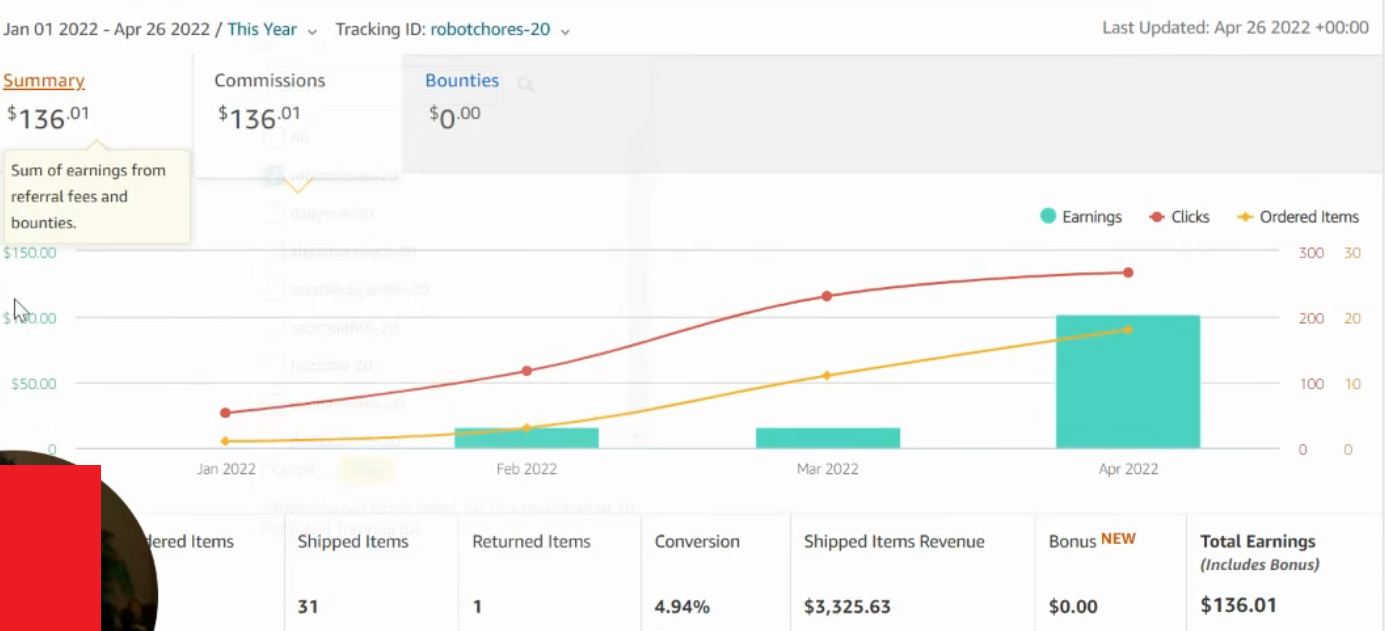
Task: Click the Jan 01 2022 - Apr 26 2022 date text
Action: coord(106,29)
